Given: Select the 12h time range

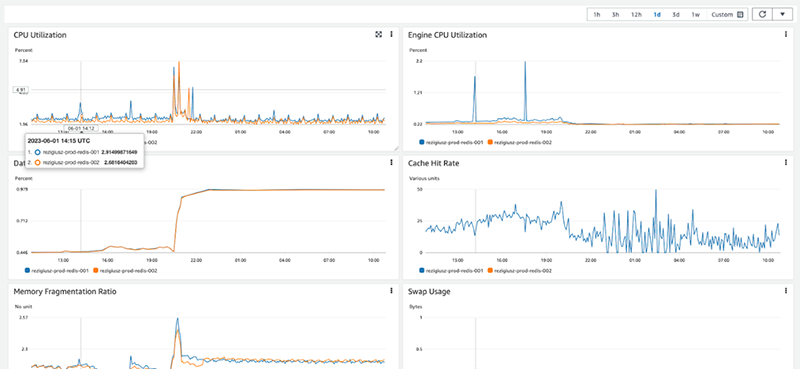Looking at the screenshot, I should click(x=636, y=15).
